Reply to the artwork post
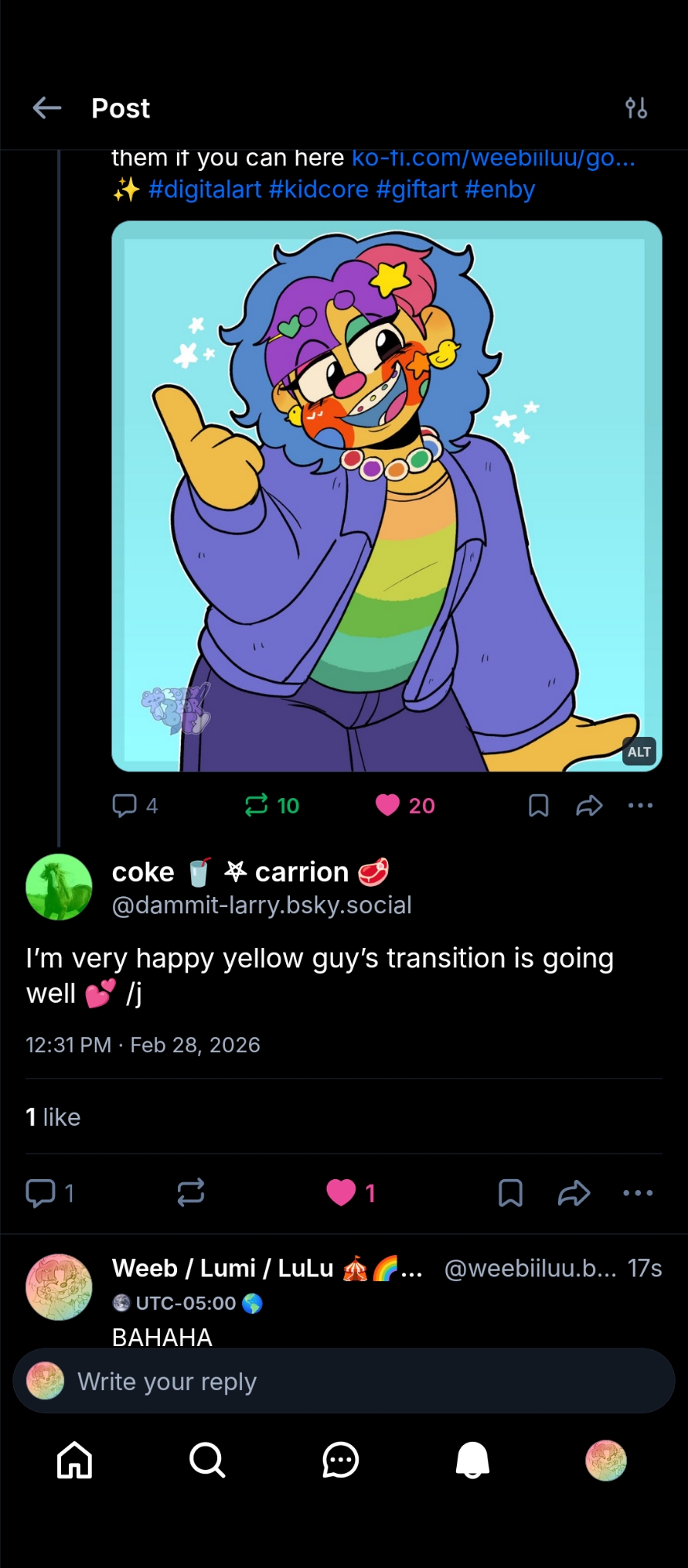The width and height of the screenshot is (688, 1568). pyautogui.click(x=135, y=805)
